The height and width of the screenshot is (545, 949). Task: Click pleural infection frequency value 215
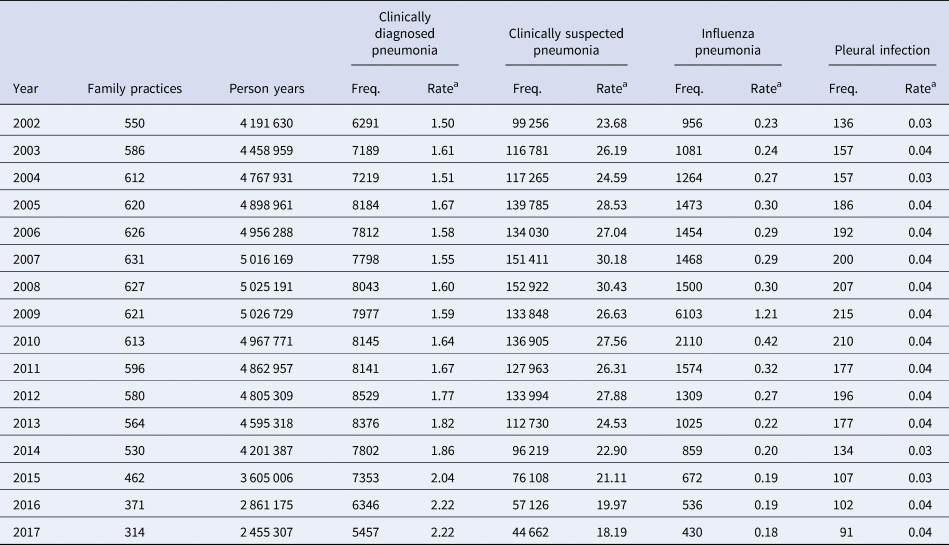[844, 319]
